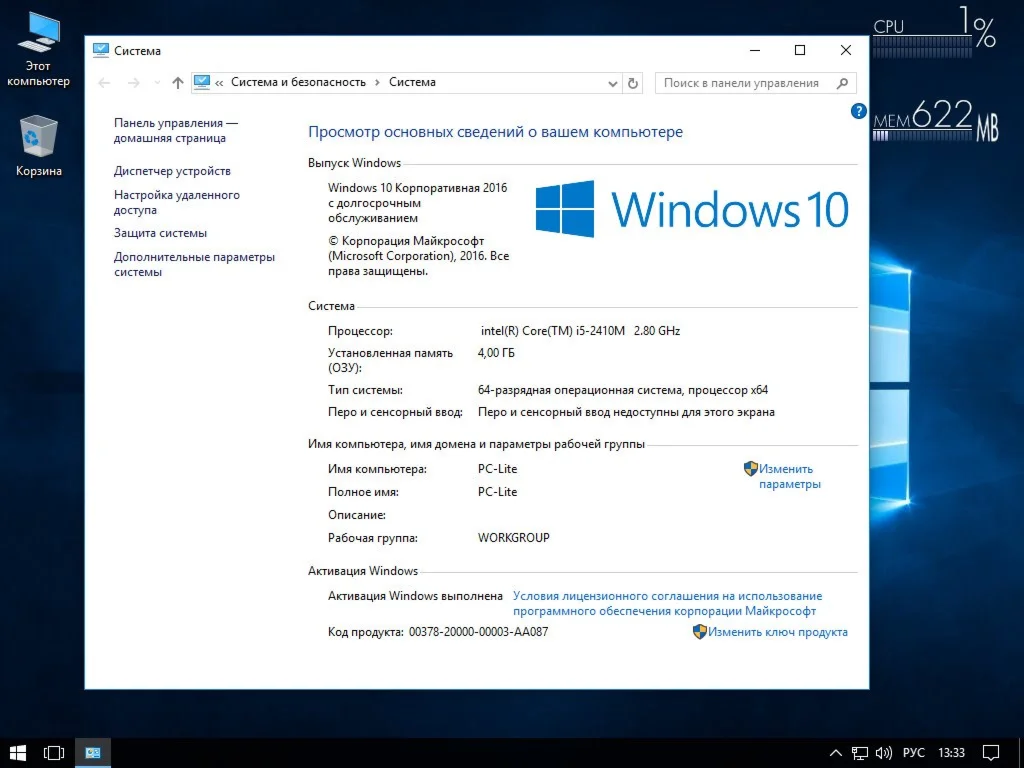Open the Action Center notifications icon
This screenshot has width=1024, height=768.
pos(990,752)
